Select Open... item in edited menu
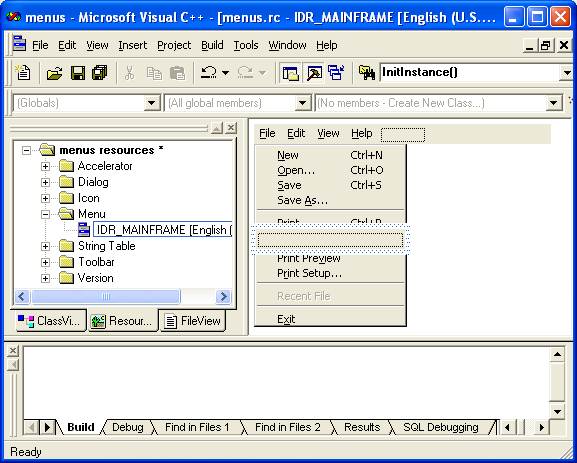This screenshot has width=577, height=463. [330, 170]
